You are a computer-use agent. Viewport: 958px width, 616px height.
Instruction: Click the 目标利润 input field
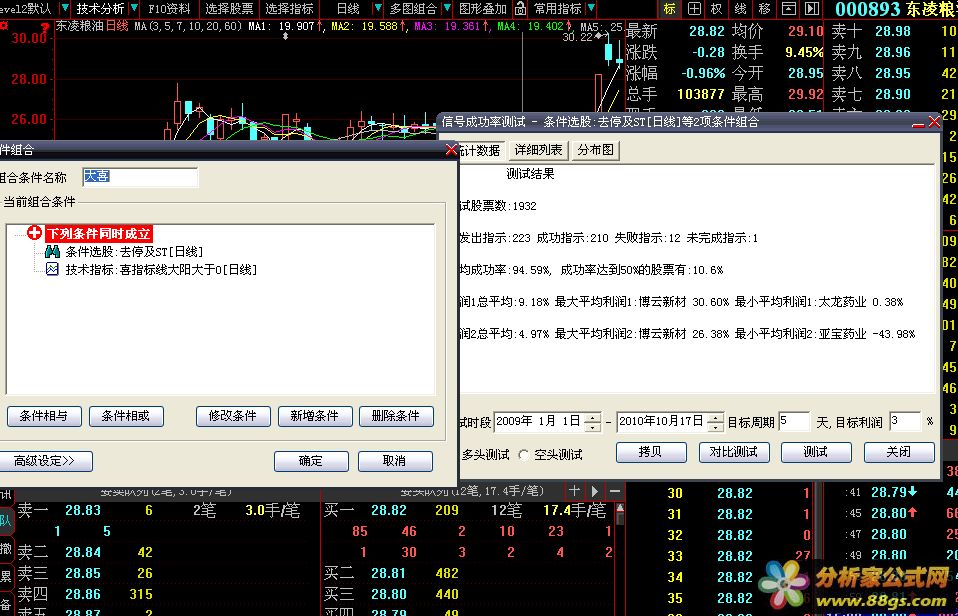905,422
